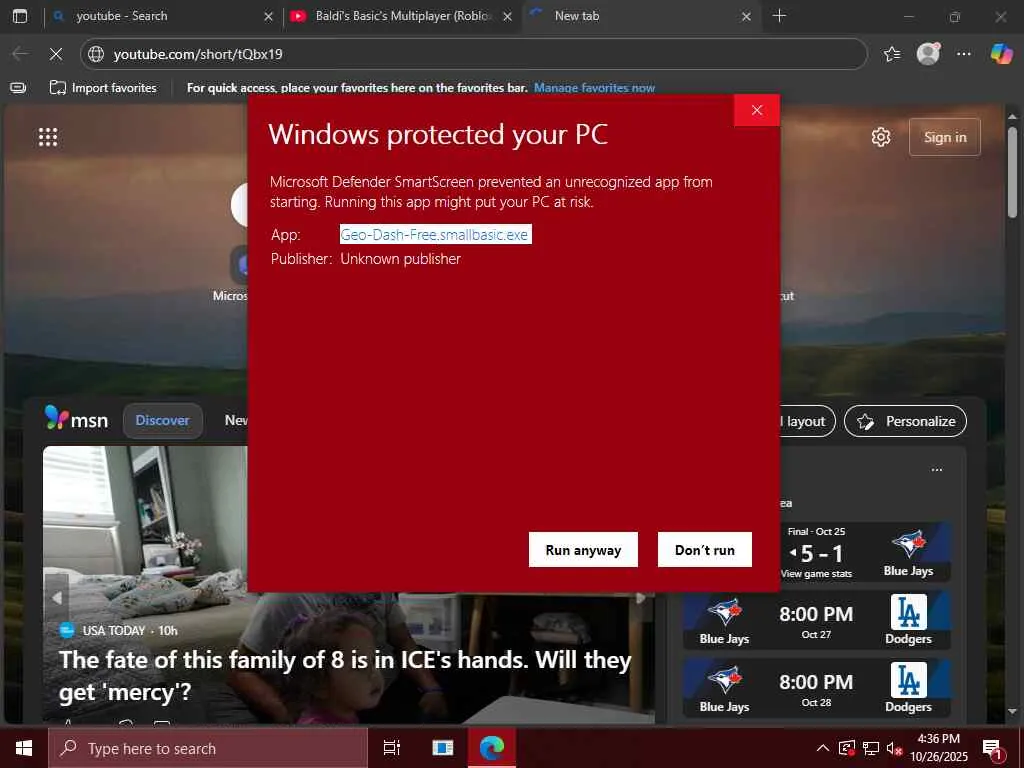
Task: Click the Personalize button
Action: point(906,421)
